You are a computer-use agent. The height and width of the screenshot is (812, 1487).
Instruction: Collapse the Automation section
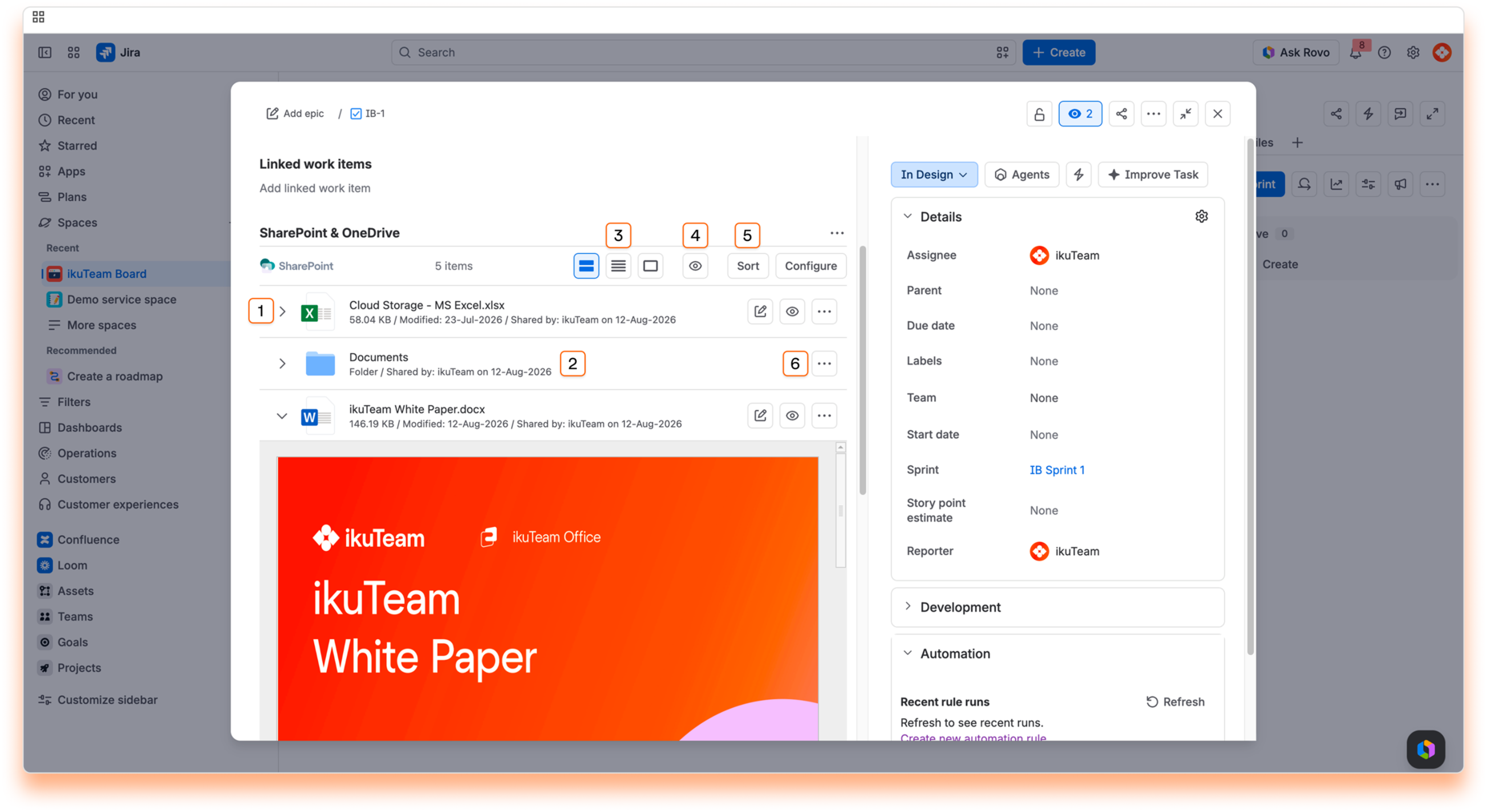tap(908, 653)
